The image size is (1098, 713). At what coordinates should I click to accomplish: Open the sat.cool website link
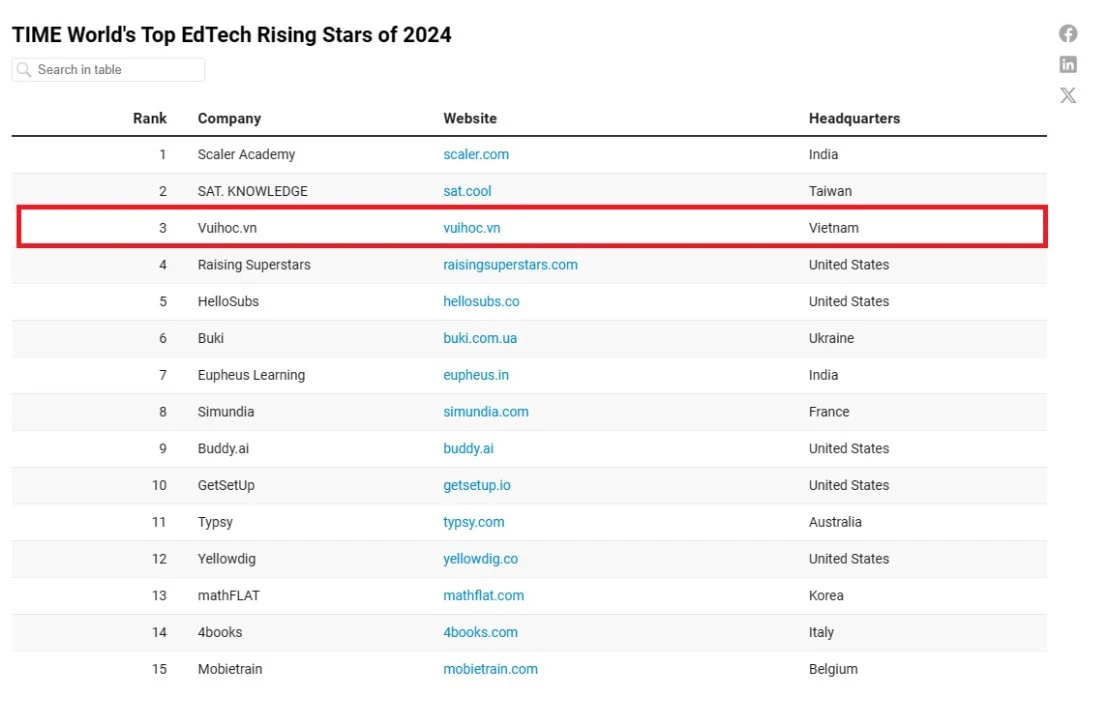click(x=467, y=191)
